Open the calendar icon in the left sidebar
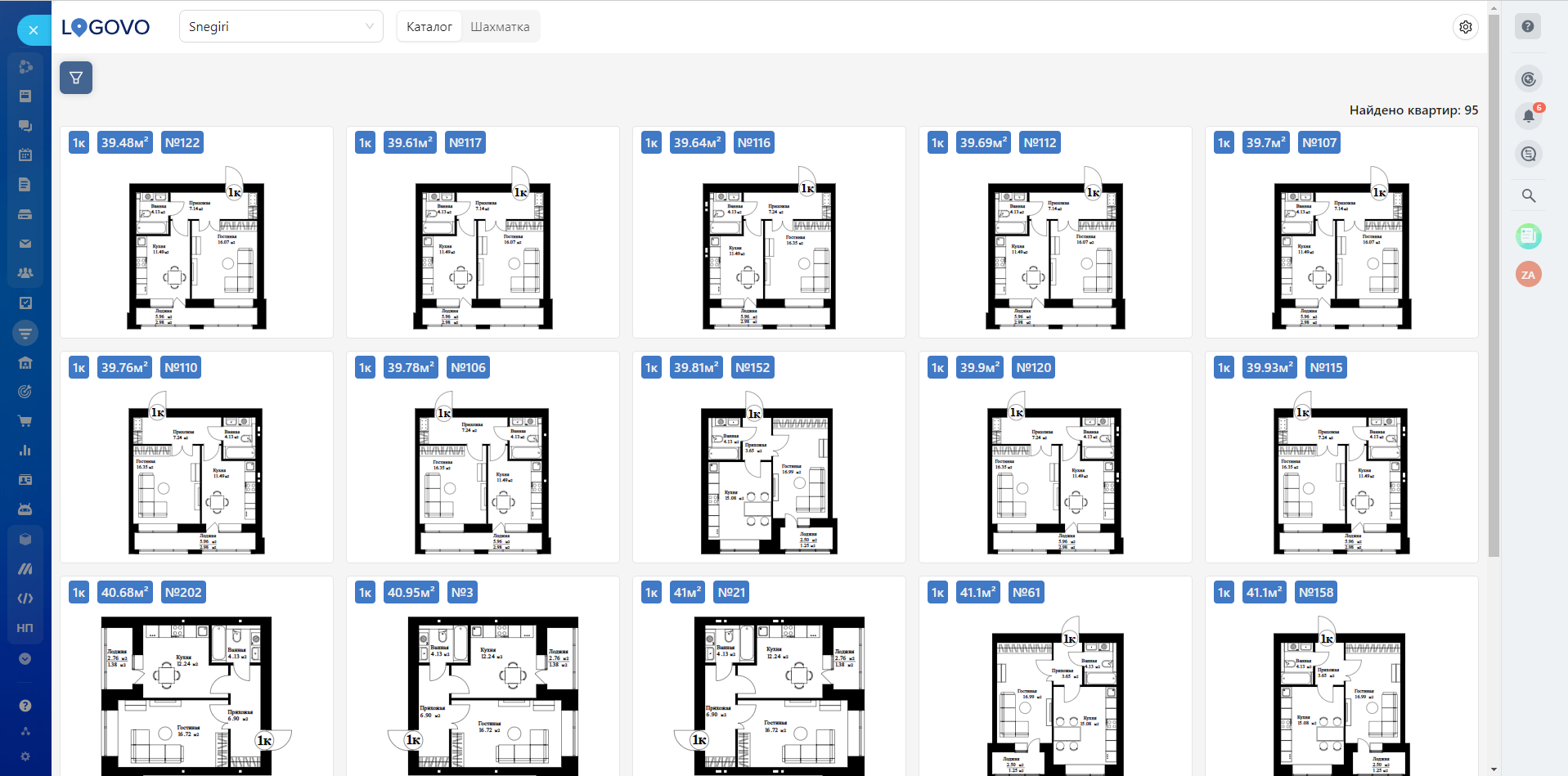 click(25, 155)
